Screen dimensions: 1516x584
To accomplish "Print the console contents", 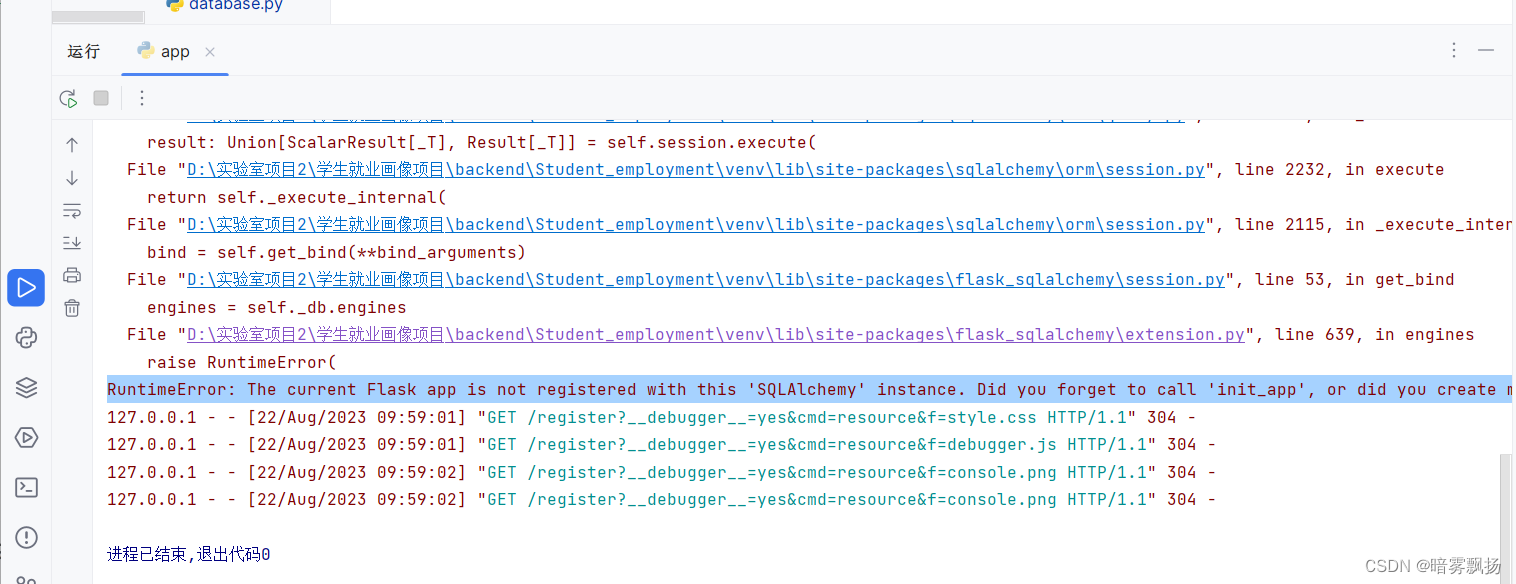I will pyautogui.click(x=71, y=274).
